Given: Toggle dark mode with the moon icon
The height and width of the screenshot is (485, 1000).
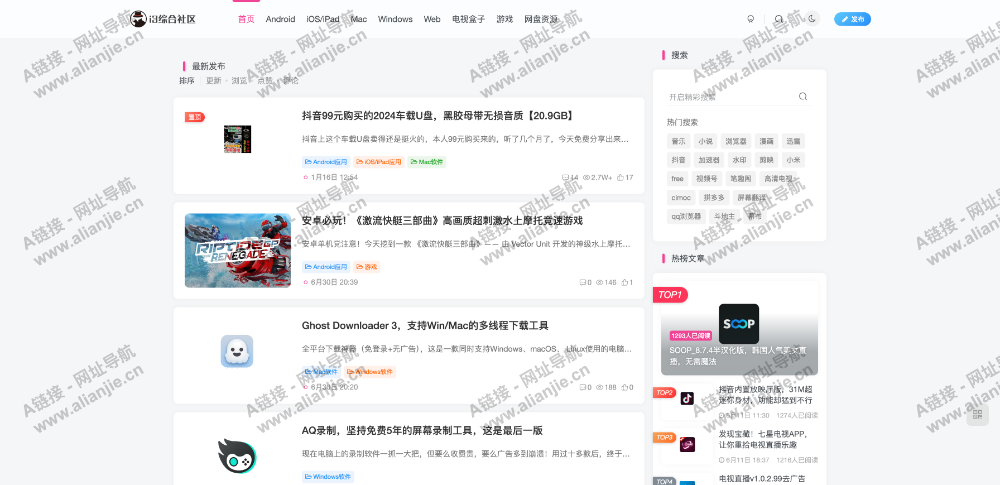Looking at the screenshot, I should (812, 19).
